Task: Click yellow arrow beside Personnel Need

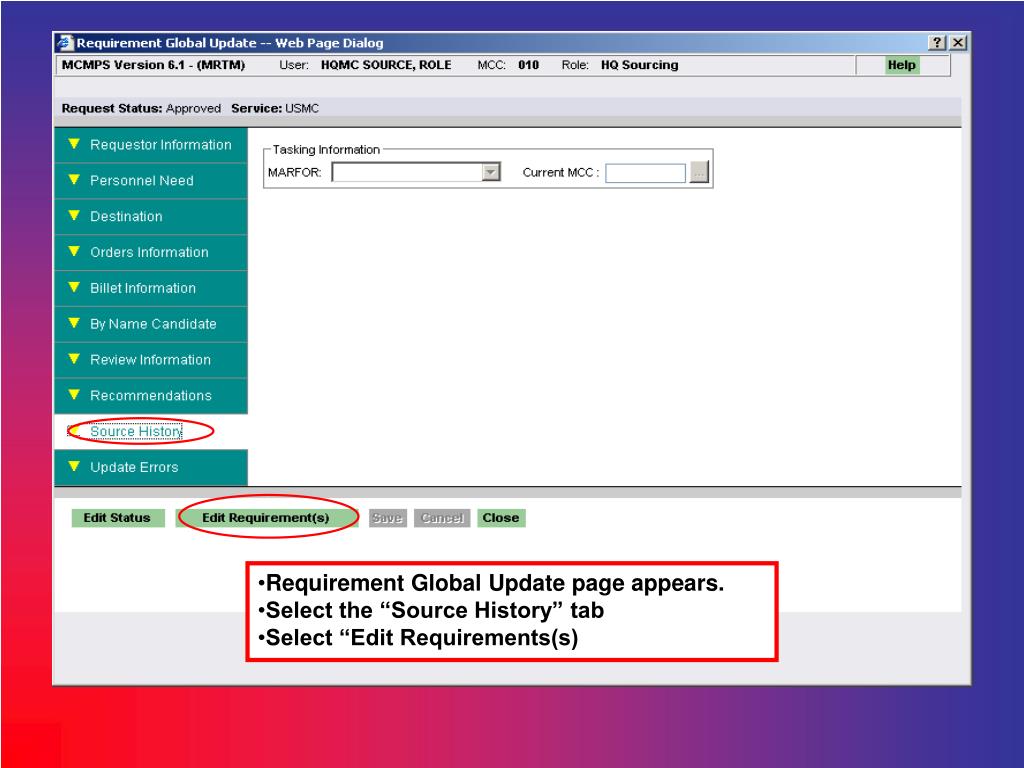Action: tap(74, 180)
